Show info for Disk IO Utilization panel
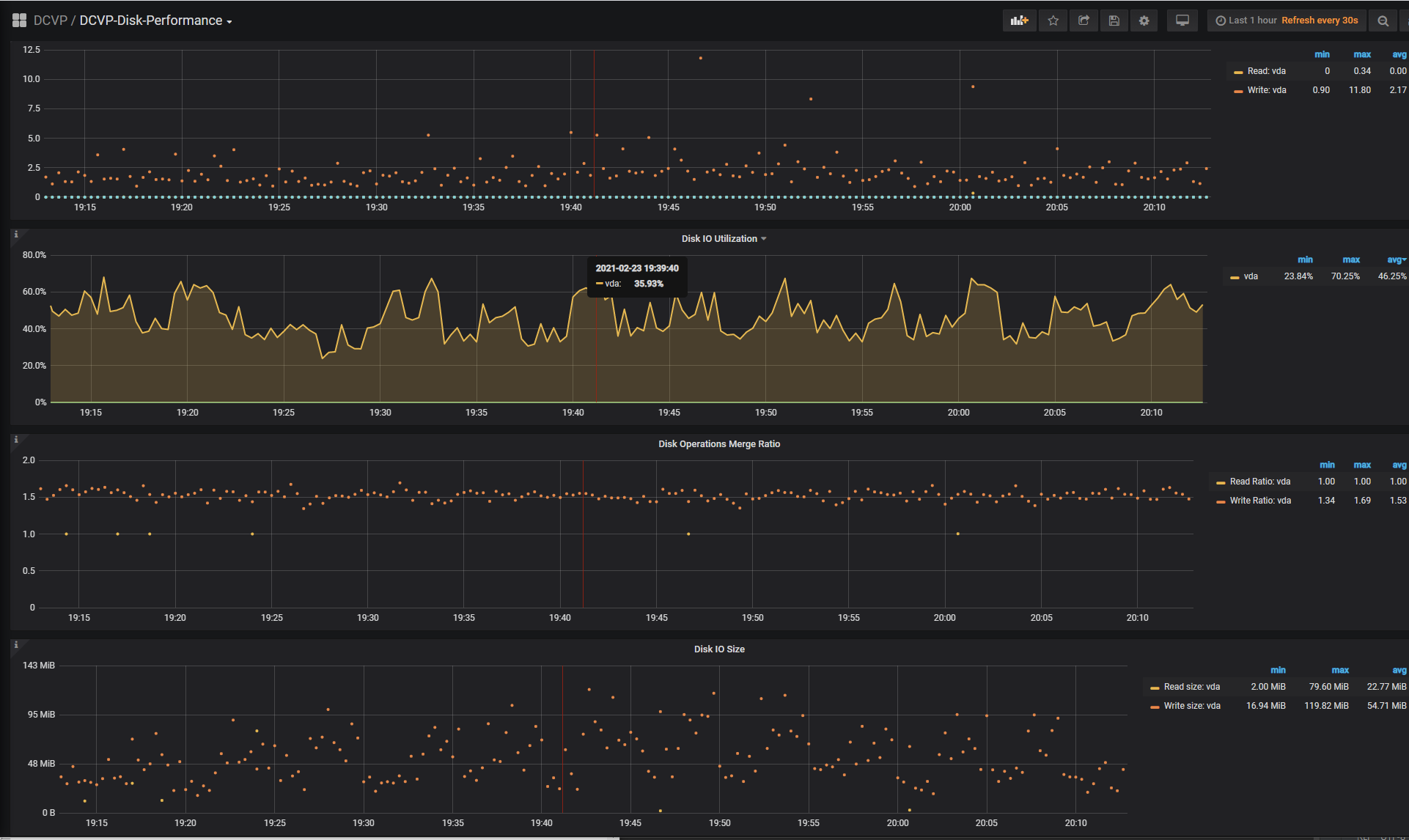Viewport: 1409px width, 840px height. click(16, 235)
